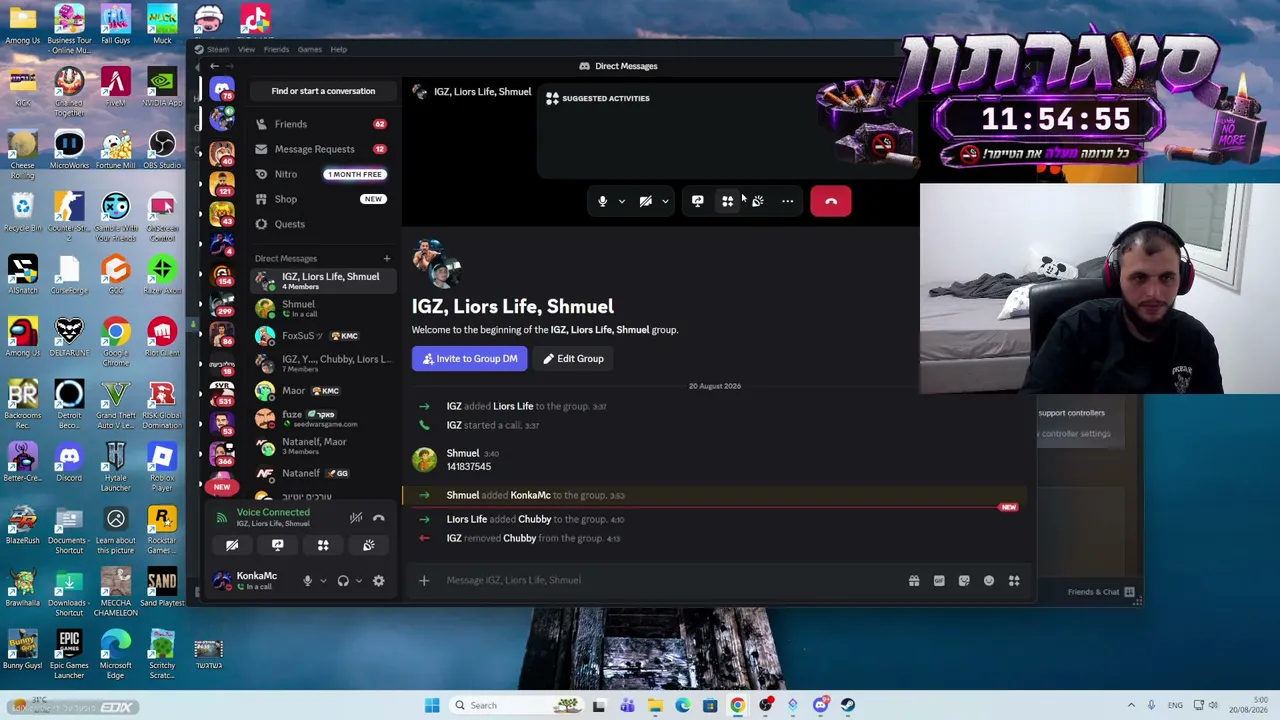The width and height of the screenshot is (1280, 720).
Task: Toggle camera in the call controls
Action: click(646, 201)
